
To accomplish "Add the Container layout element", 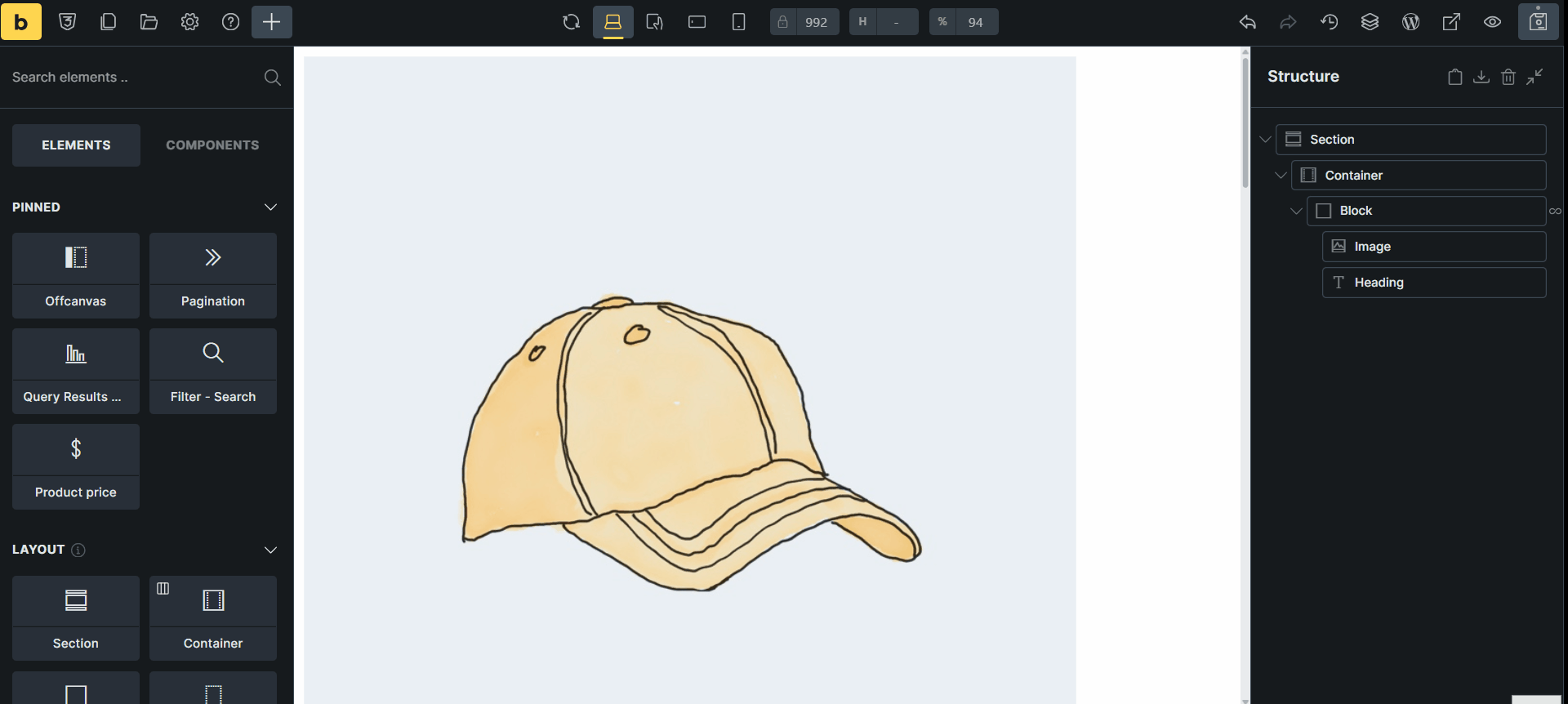I will (213, 618).
